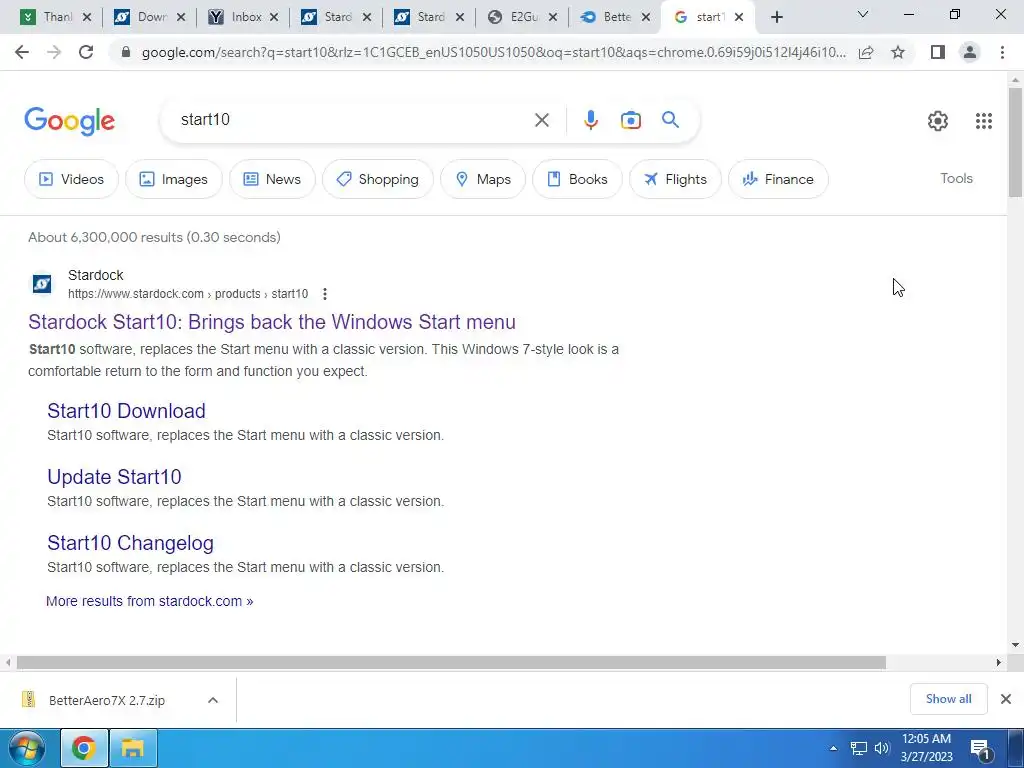
Task: Open the Start10 Changelog link
Action: (x=131, y=543)
